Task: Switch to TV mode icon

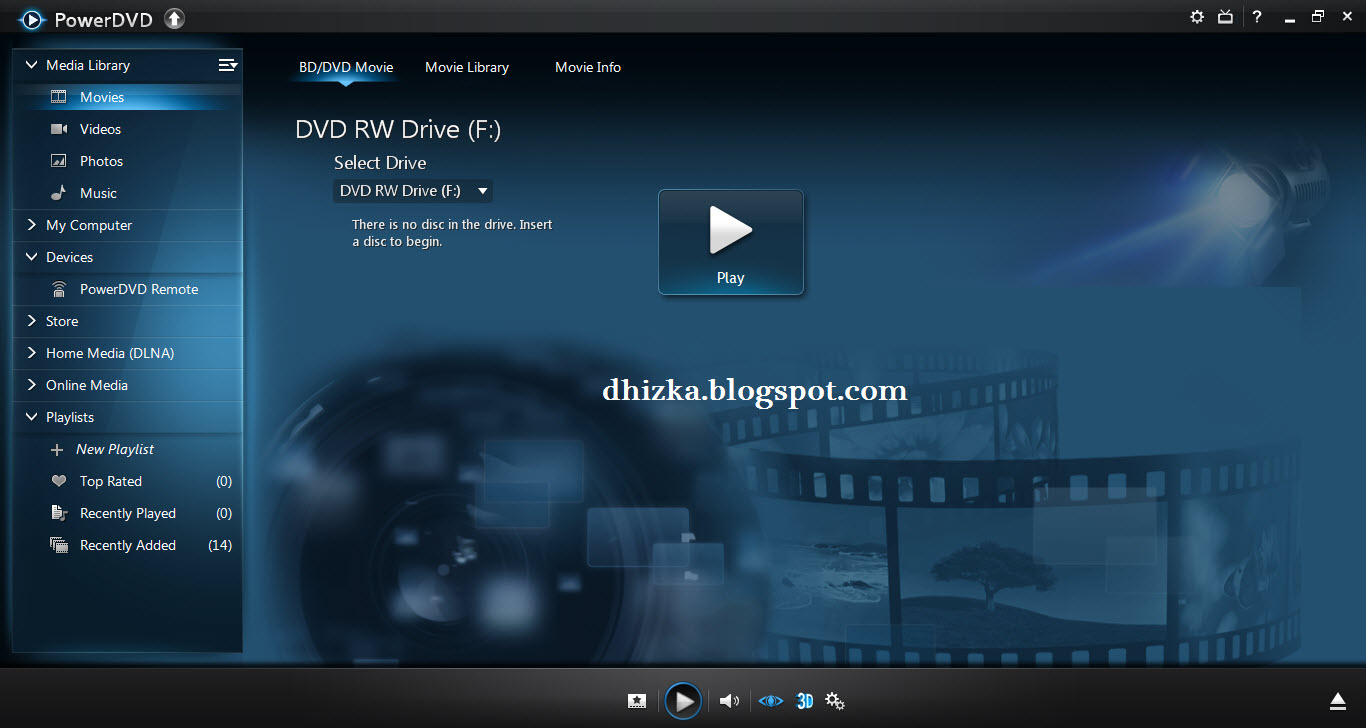Action: (x=1225, y=17)
